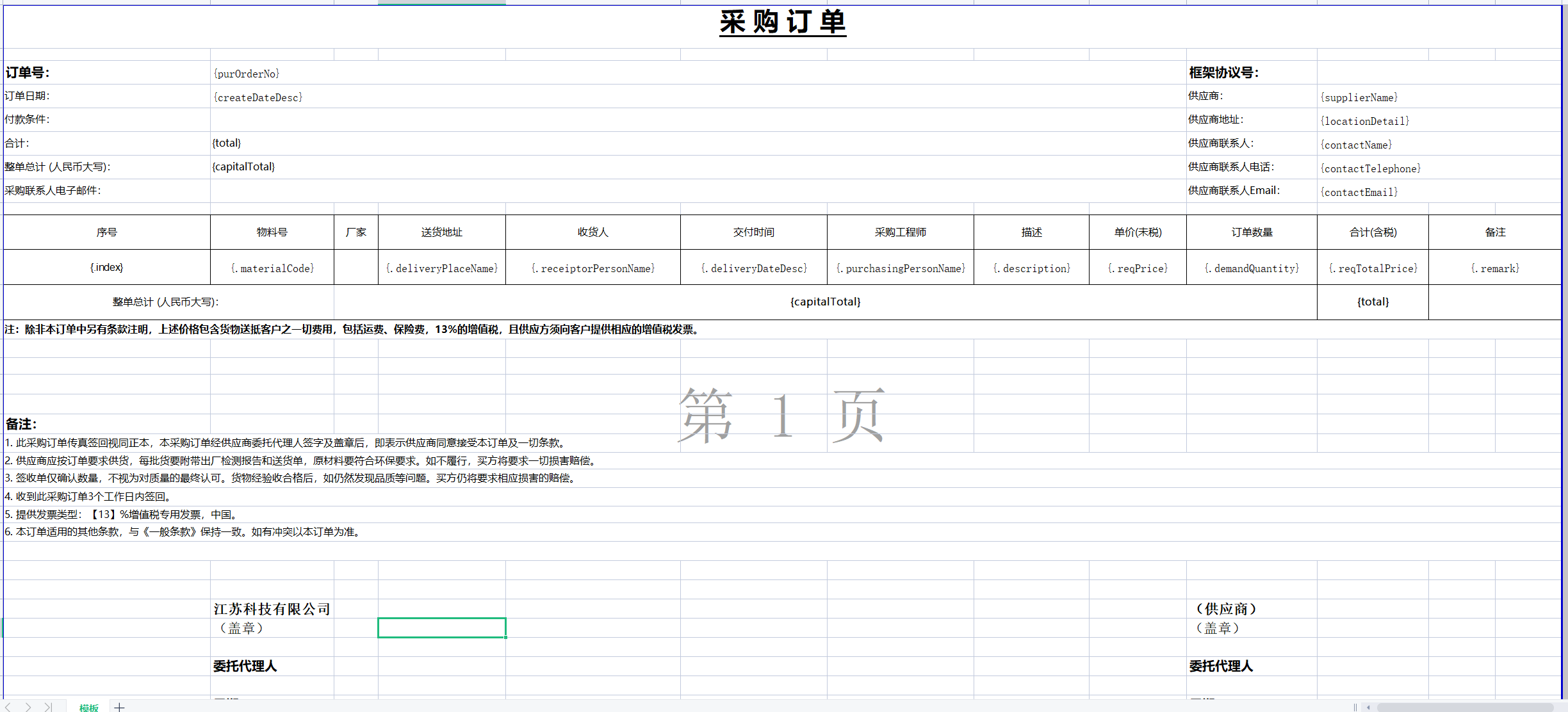Click the previous sheet navigation arrow

[x=9, y=708]
